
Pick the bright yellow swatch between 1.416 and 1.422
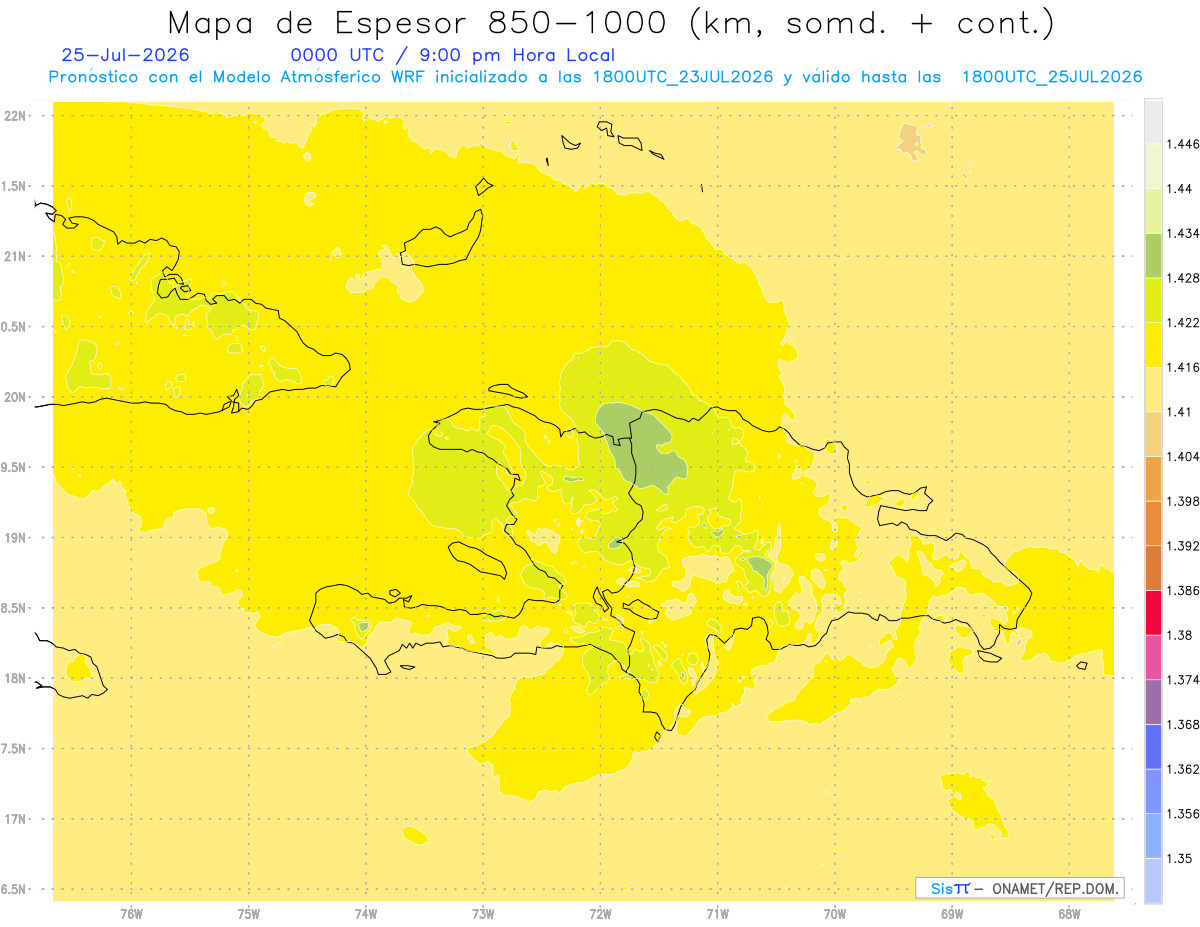1153,345
